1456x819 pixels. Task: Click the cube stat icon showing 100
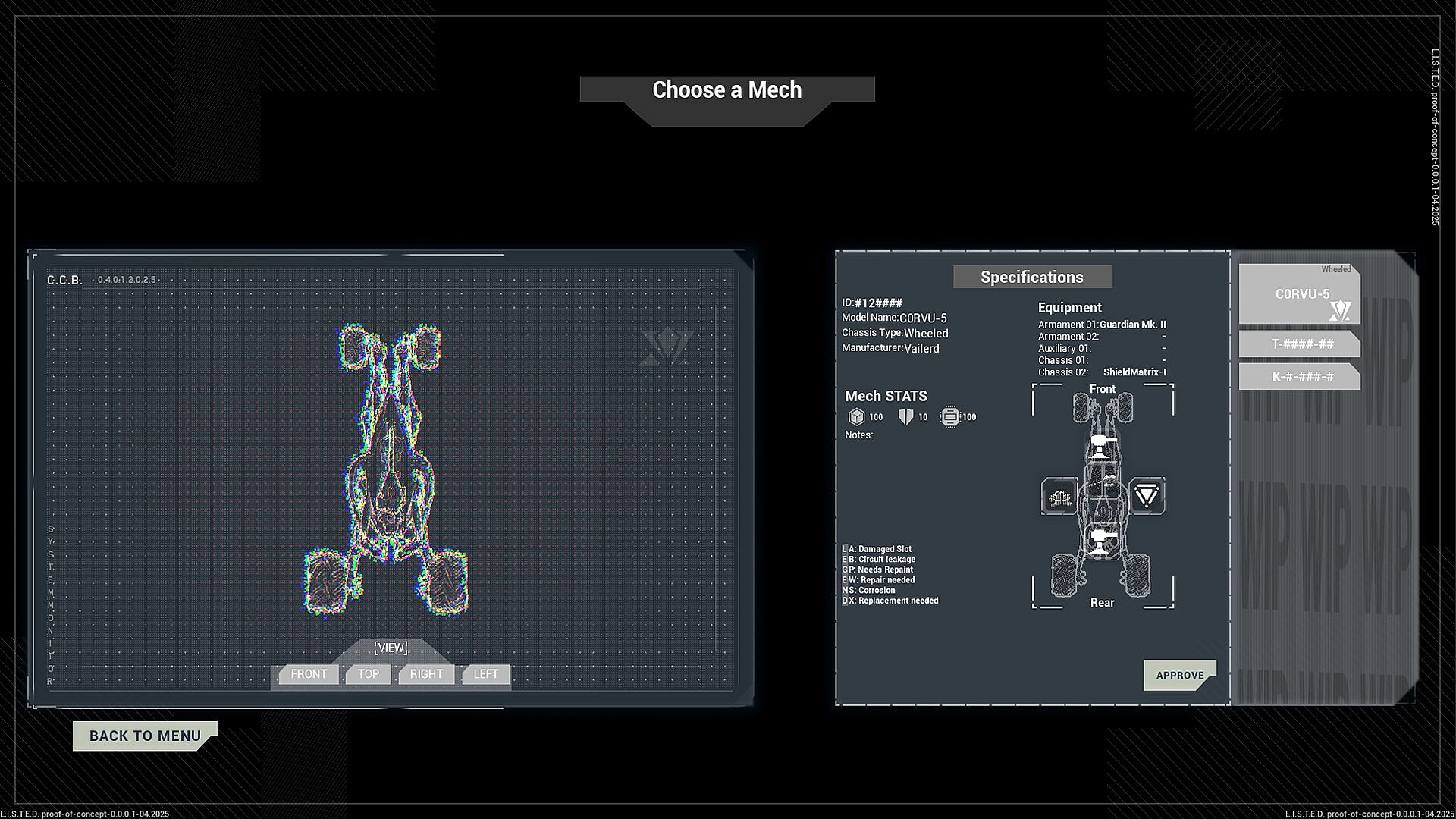[856, 417]
